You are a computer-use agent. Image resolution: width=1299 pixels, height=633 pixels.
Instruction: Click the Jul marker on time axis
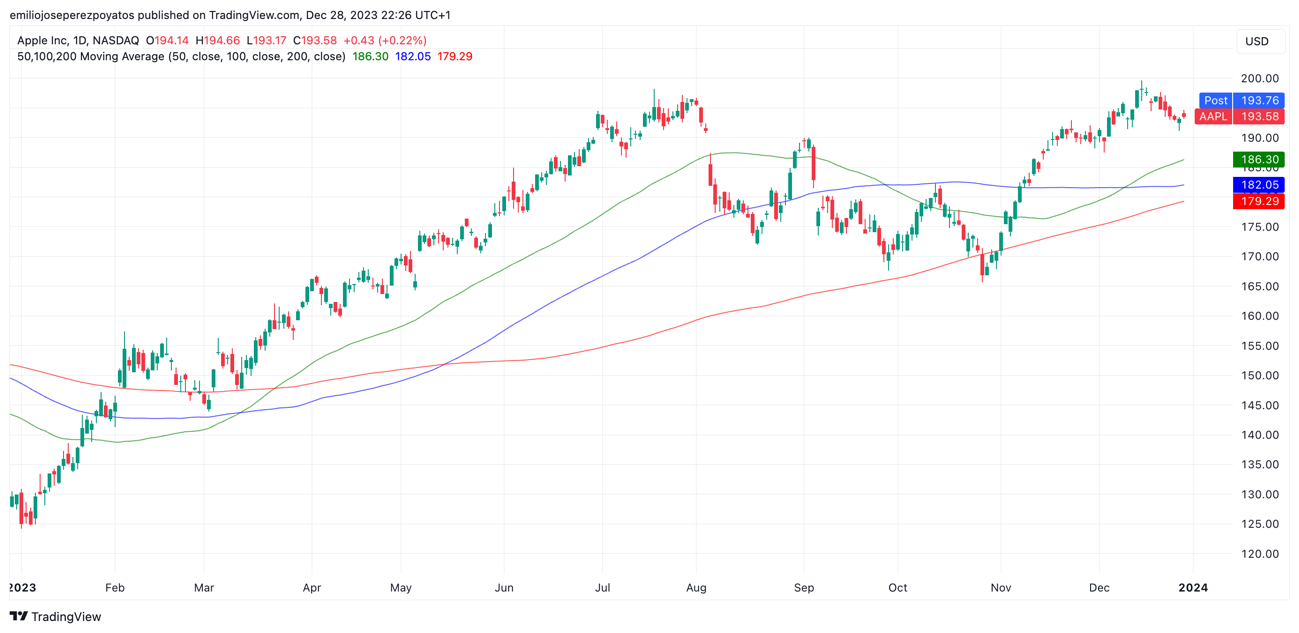[x=602, y=588]
